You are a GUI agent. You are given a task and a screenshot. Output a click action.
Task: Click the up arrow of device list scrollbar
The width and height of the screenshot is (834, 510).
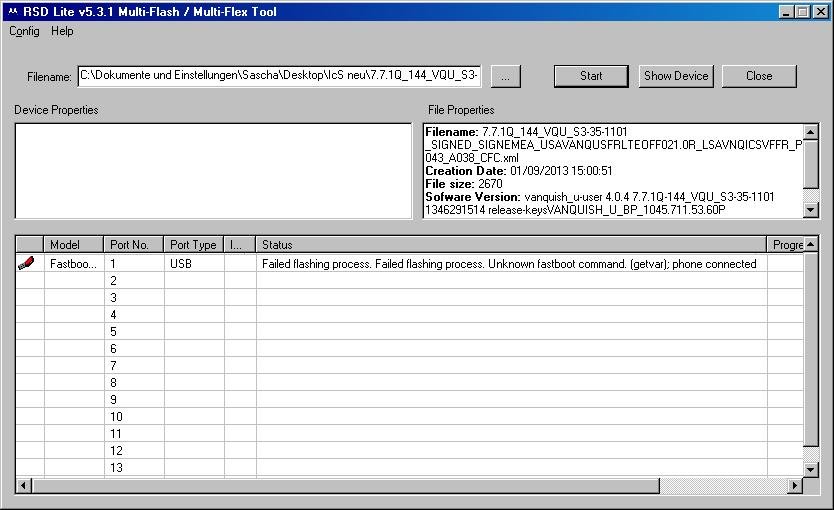pos(811,244)
